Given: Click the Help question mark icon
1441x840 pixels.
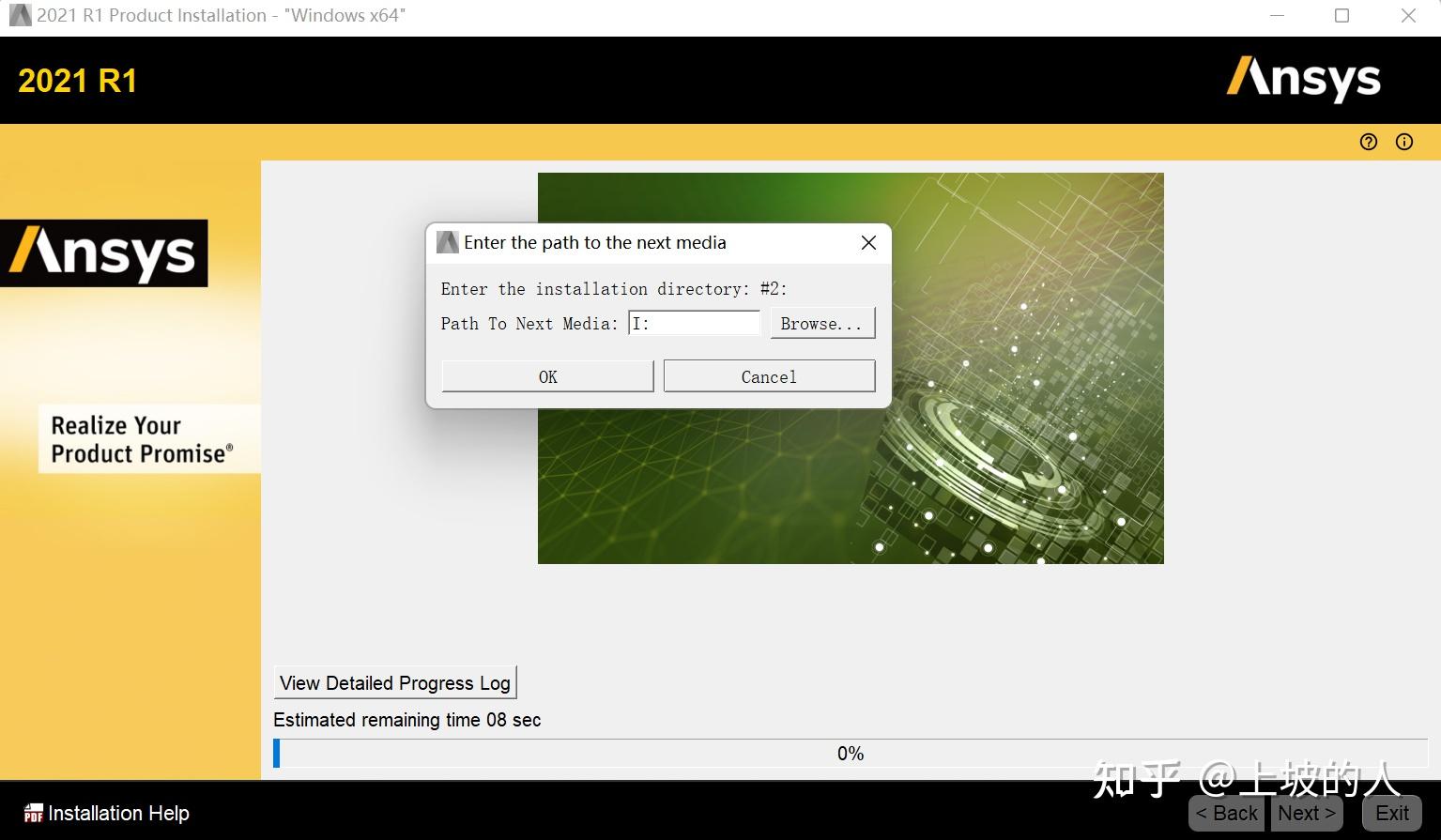Looking at the screenshot, I should tap(1368, 142).
